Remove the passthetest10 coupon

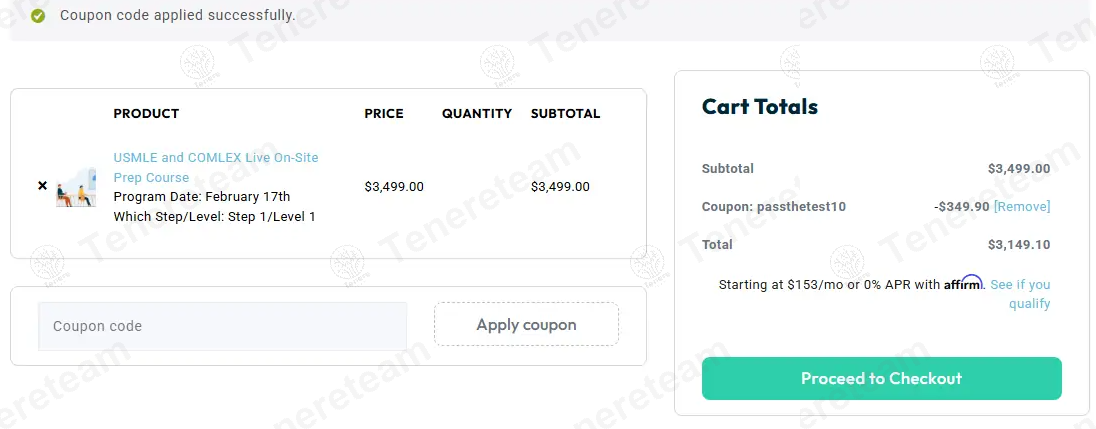(1022, 207)
